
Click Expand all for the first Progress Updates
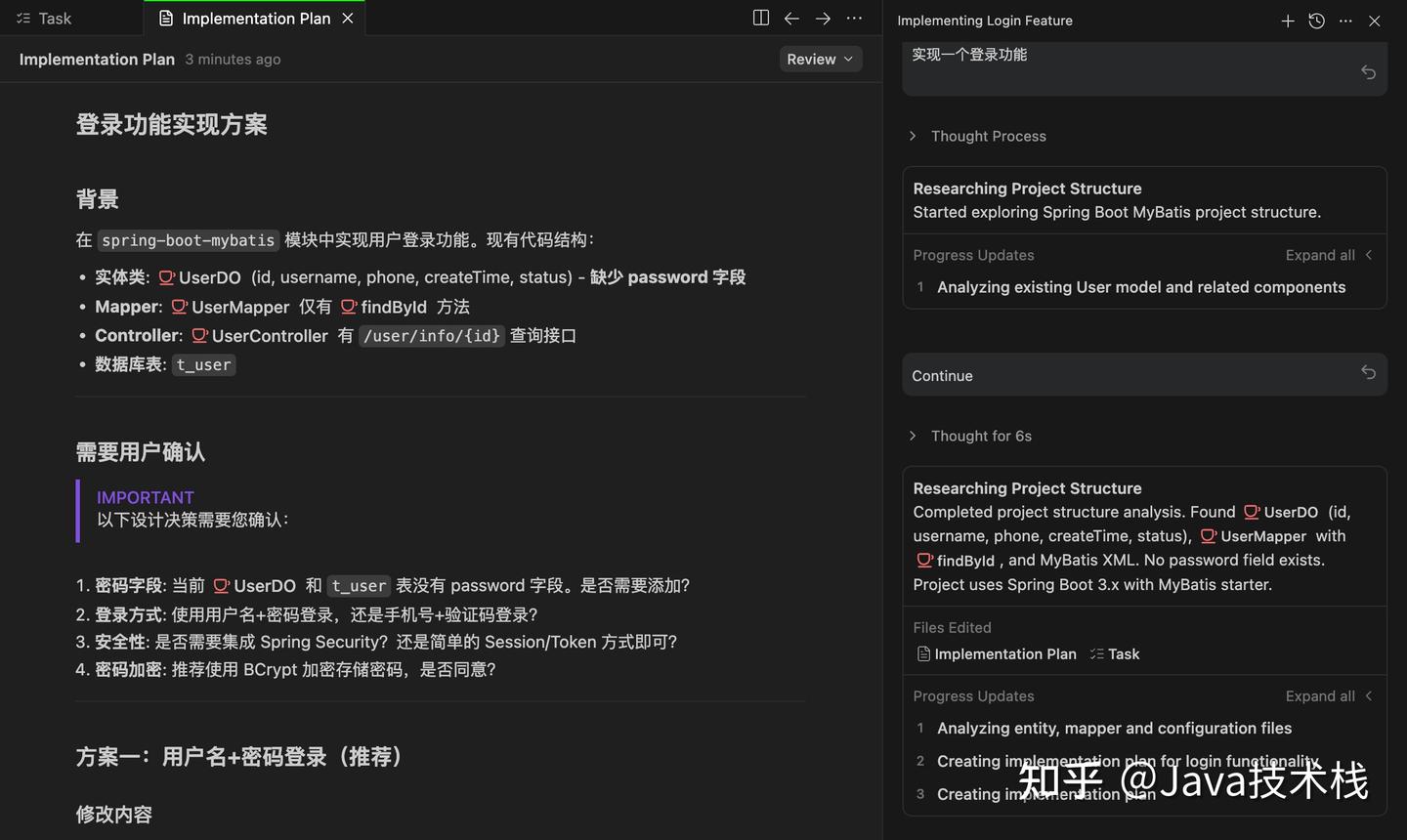pos(1320,255)
